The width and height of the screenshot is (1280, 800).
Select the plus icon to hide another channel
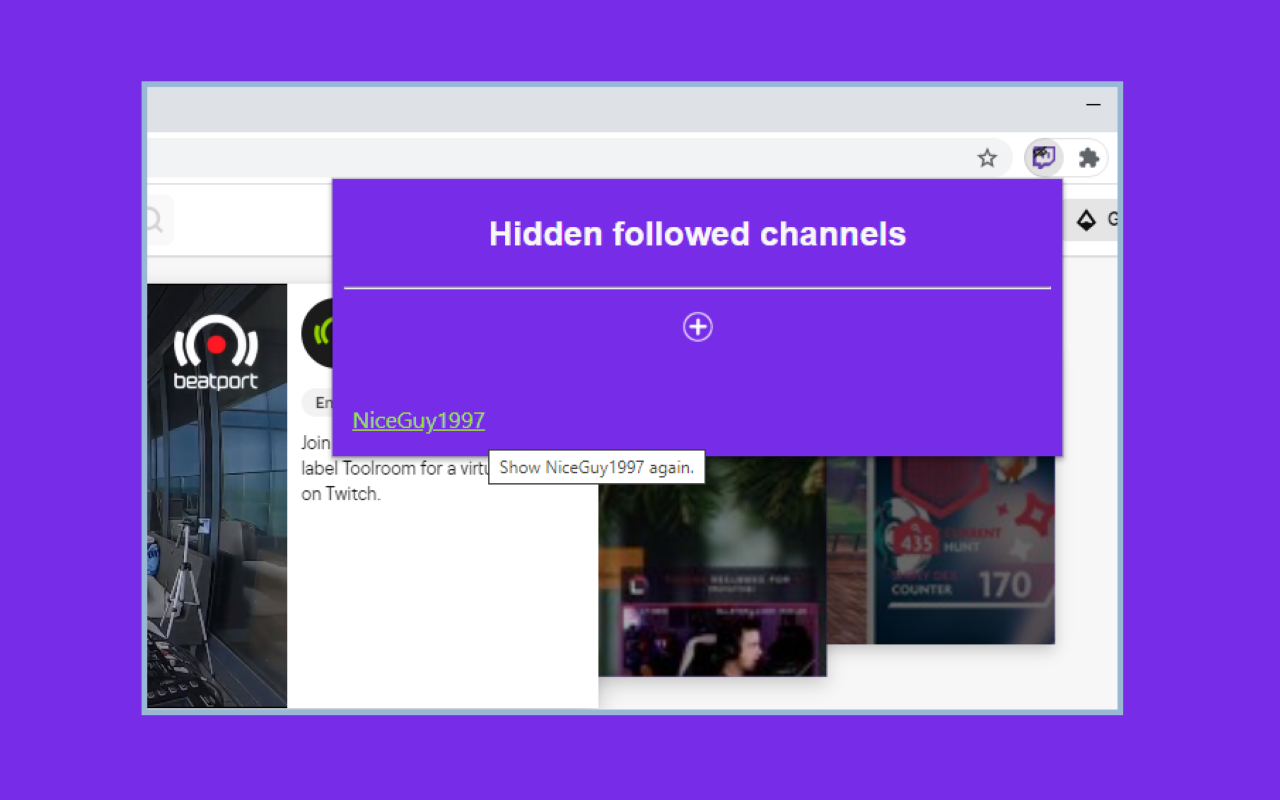tap(697, 327)
